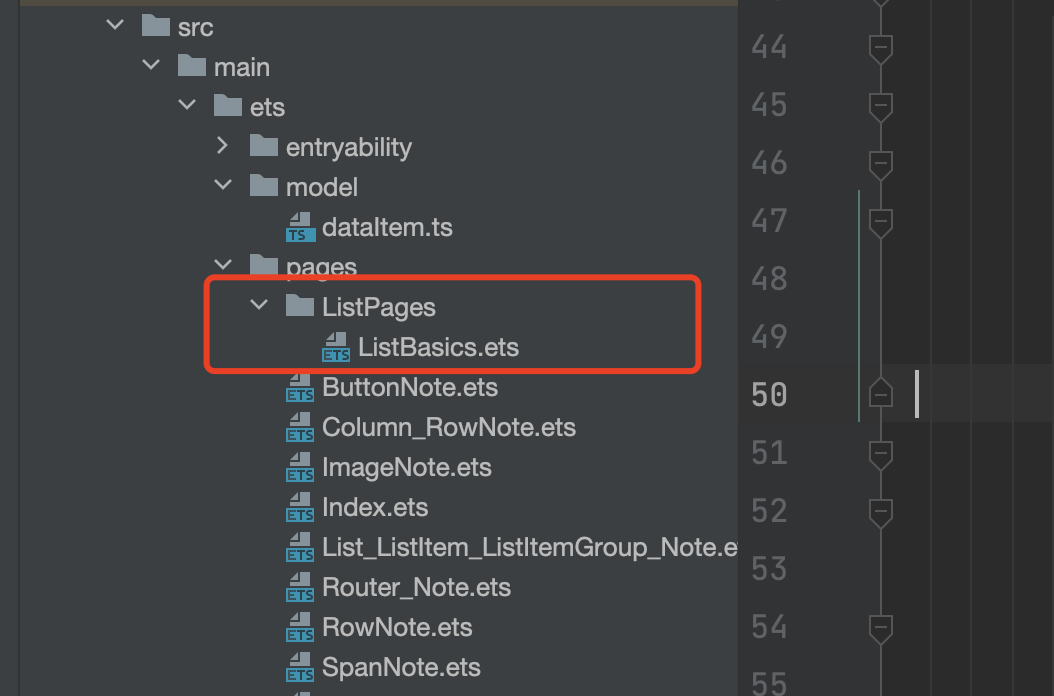Open List_ListItem_ListItemGroup_Note file
The width and height of the screenshot is (1054, 696).
coord(530,547)
